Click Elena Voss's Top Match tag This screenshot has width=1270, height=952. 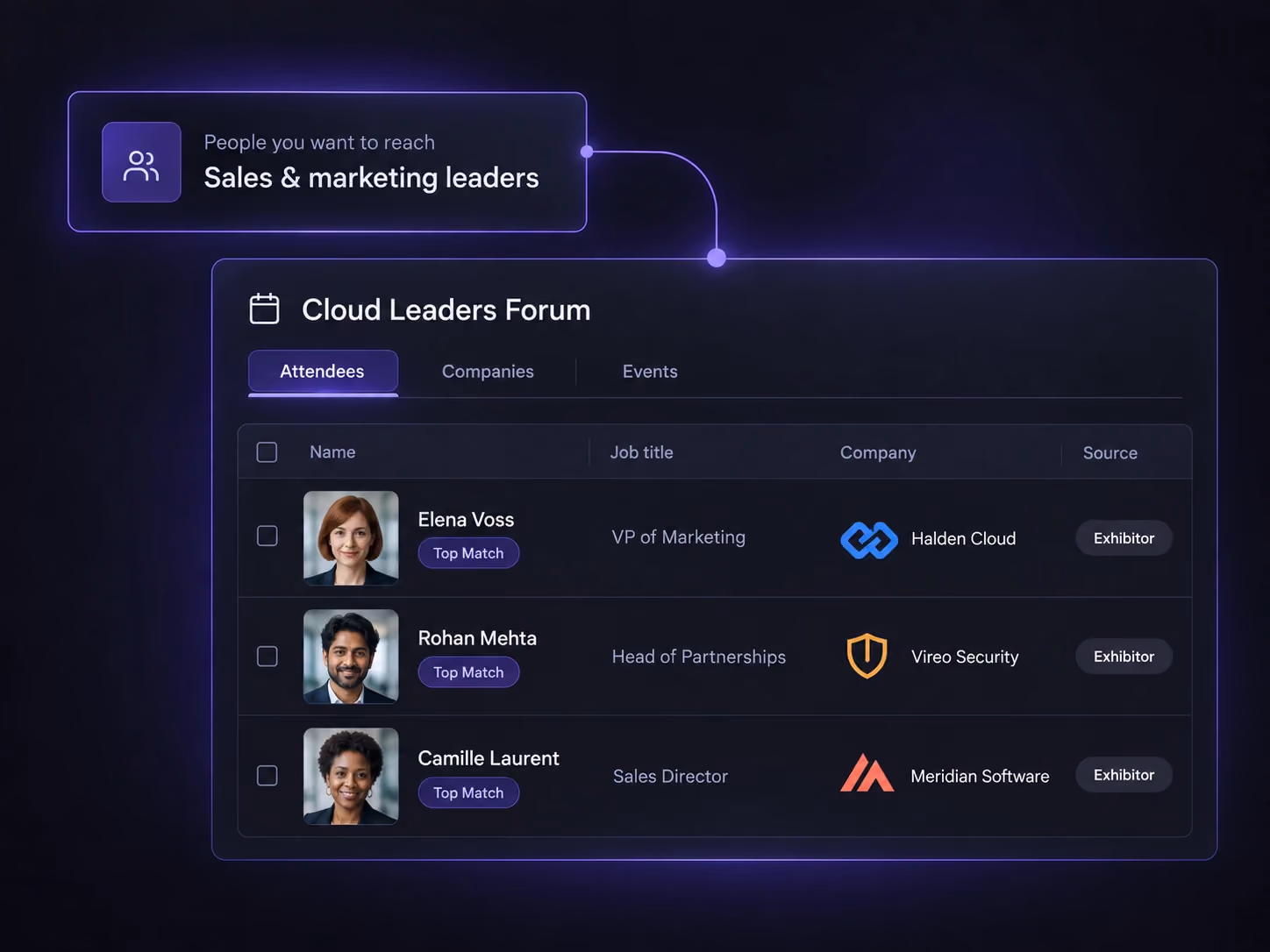(468, 553)
